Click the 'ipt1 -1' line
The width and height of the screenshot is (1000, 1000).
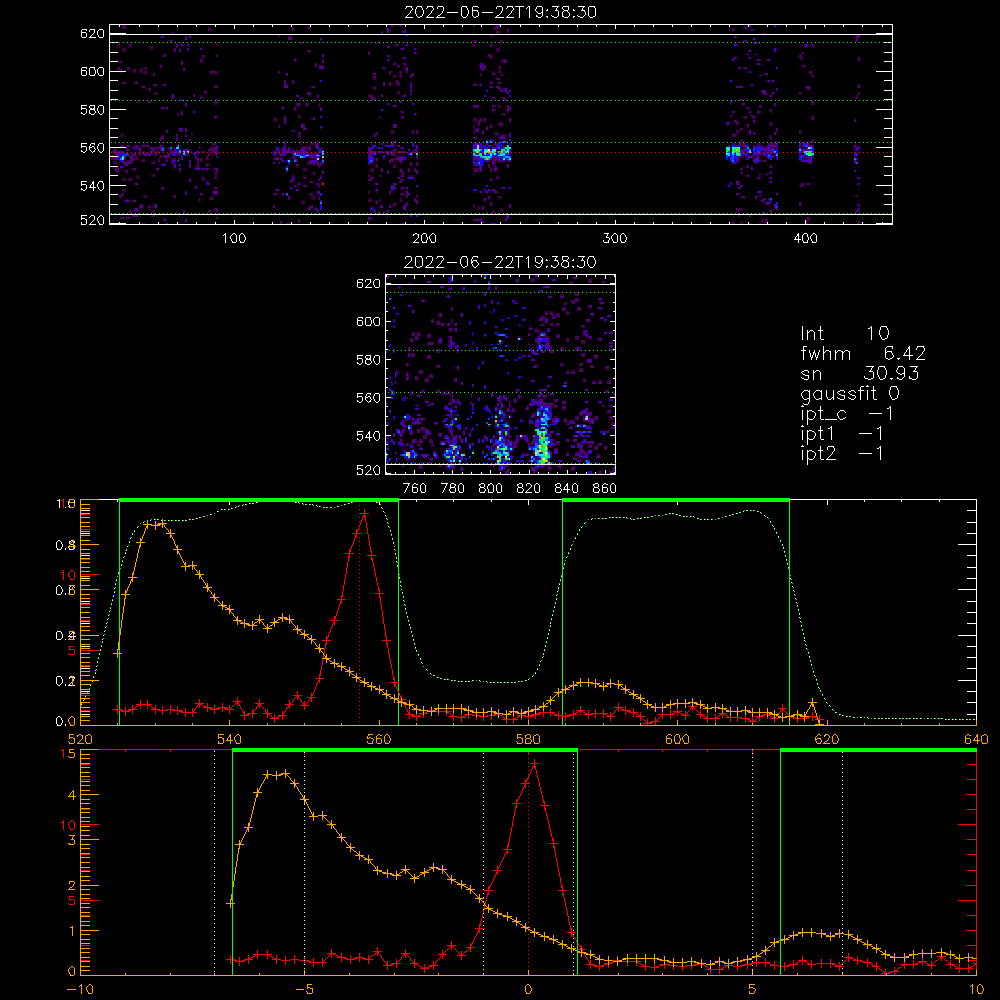point(842,434)
